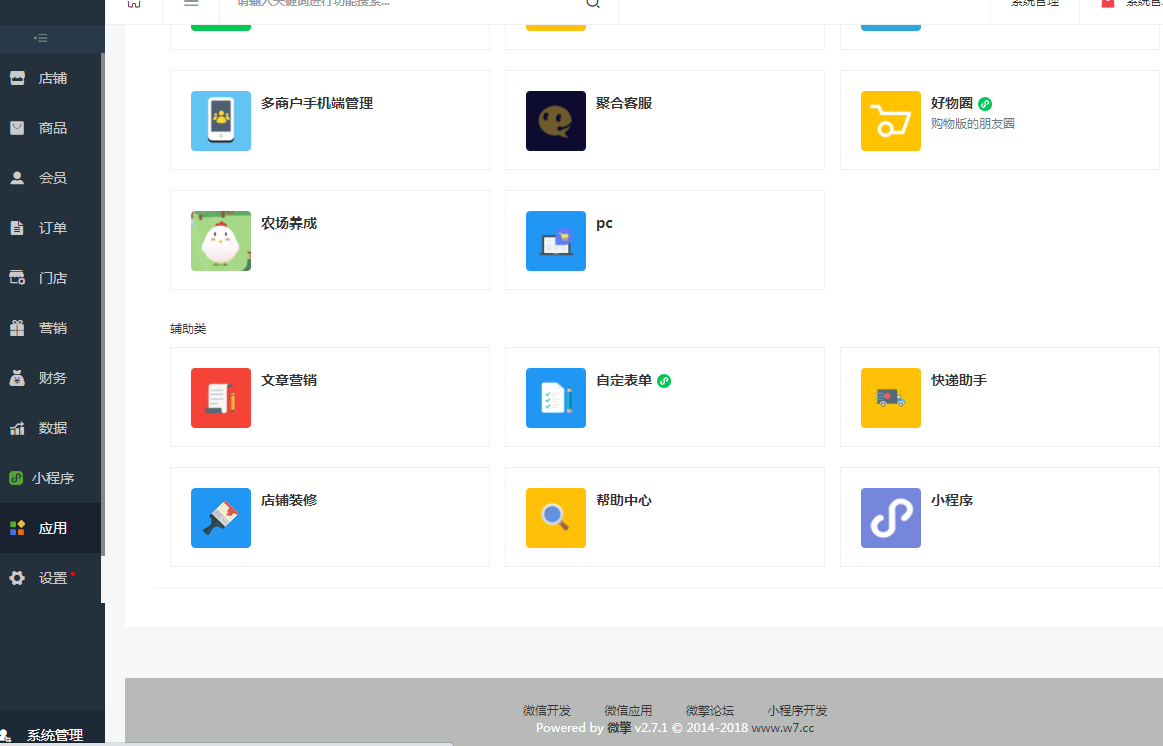Open the 自定表单 checklist icon
1163x746 pixels.
[556, 398]
